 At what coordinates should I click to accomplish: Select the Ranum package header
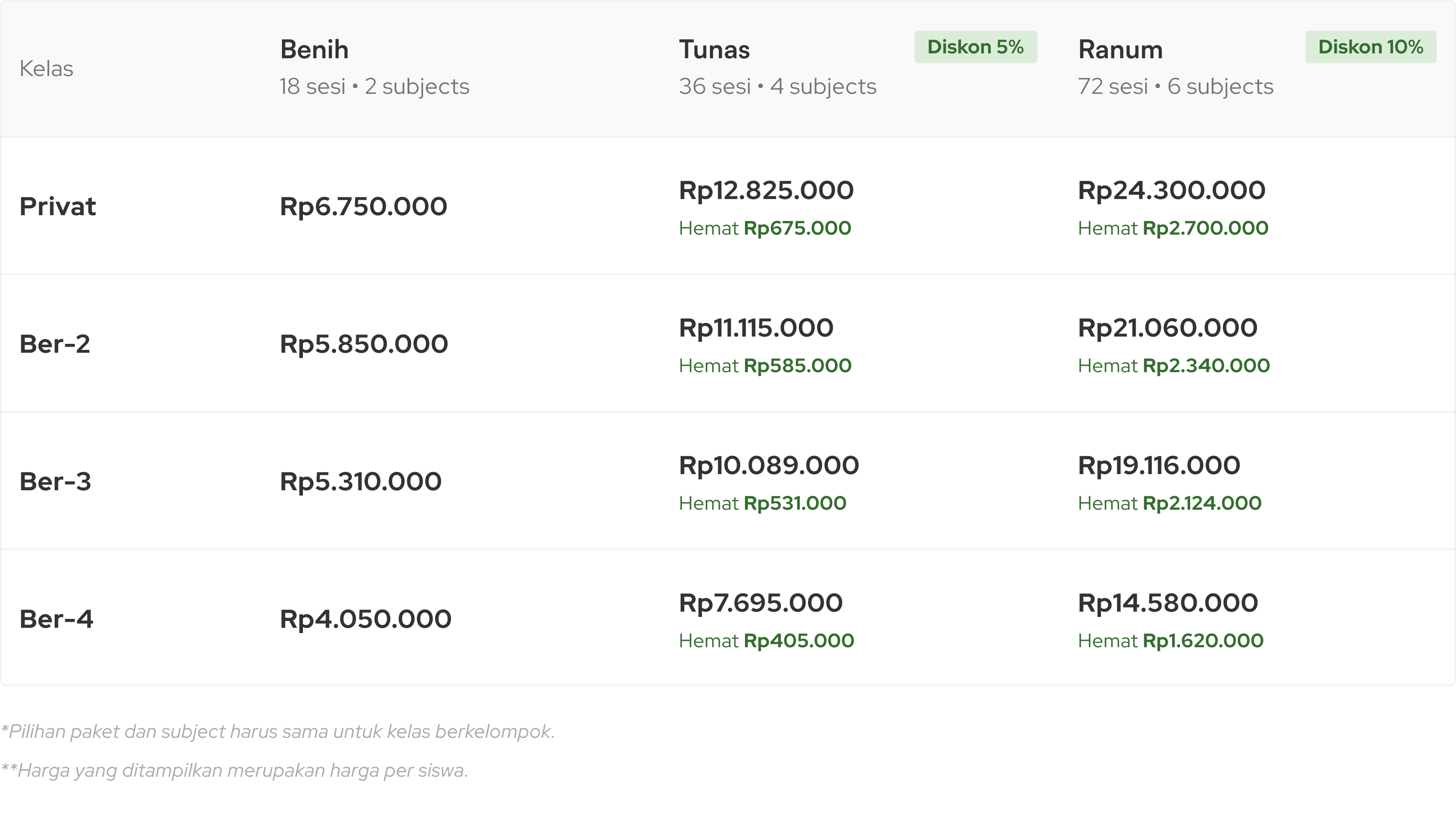pyautogui.click(x=1120, y=50)
